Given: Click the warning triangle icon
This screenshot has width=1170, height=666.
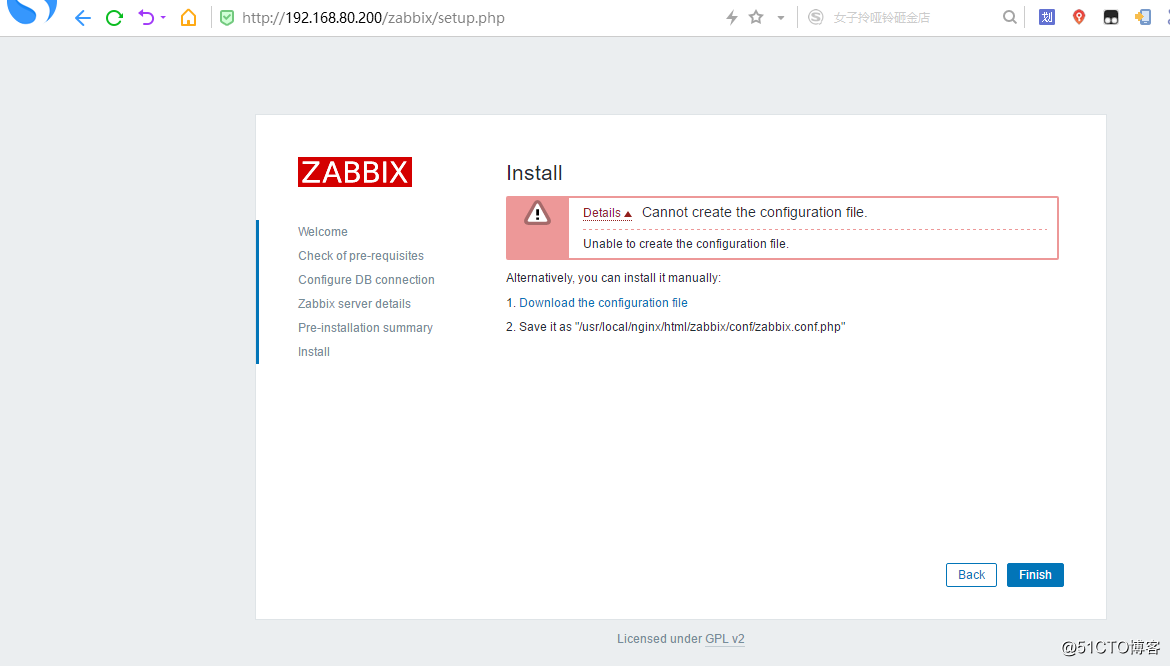Looking at the screenshot, I should tap(537, 213).
